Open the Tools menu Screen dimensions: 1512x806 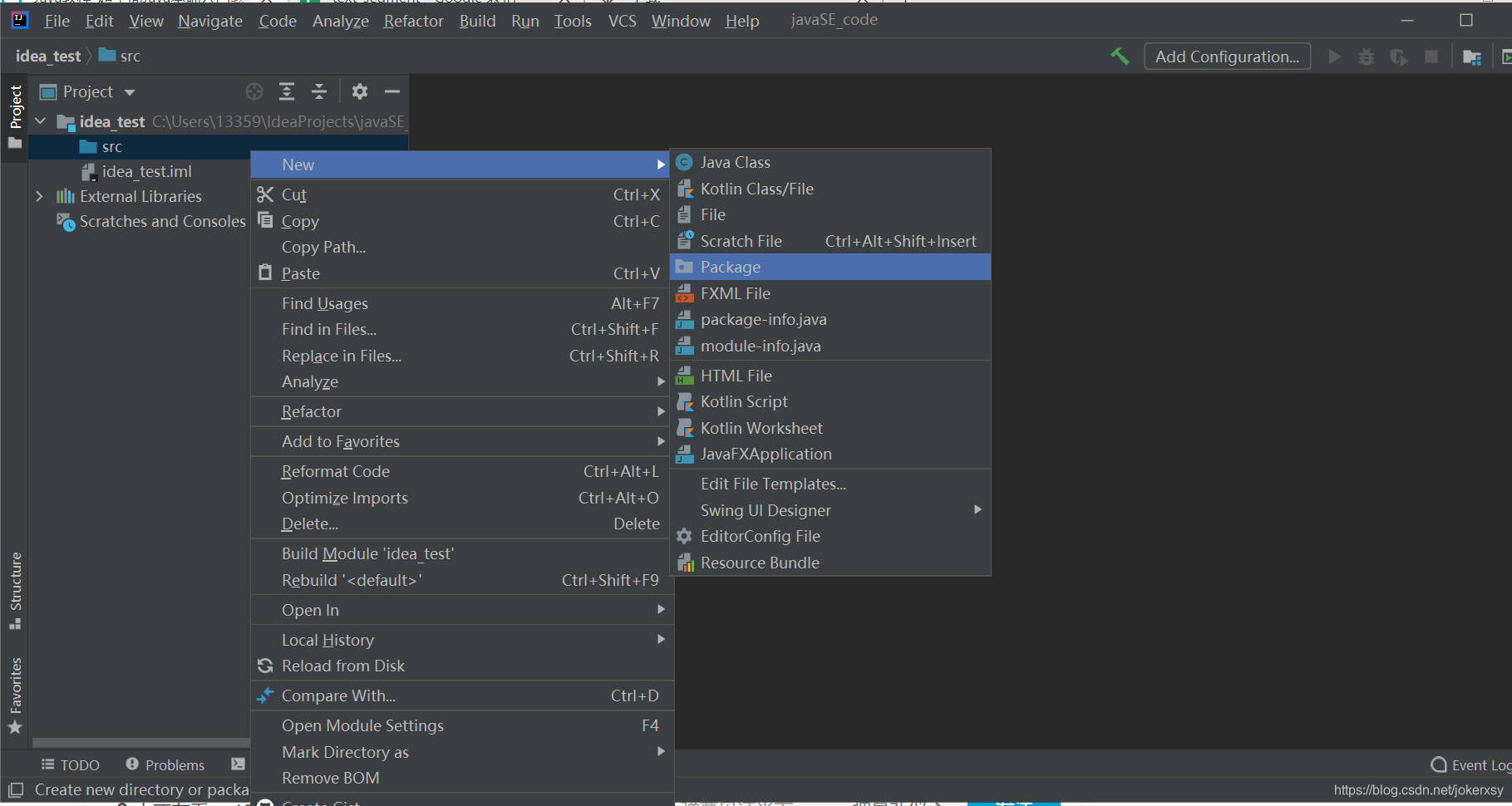[573, 21]
